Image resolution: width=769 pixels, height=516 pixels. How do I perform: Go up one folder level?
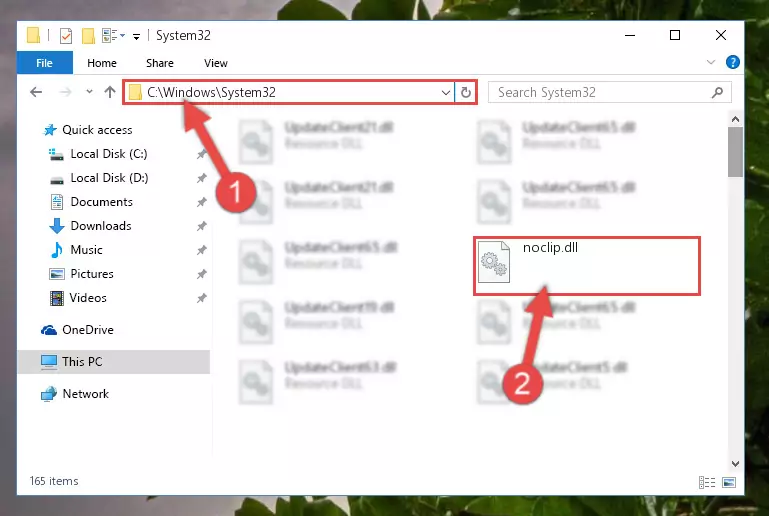point(110,92)
